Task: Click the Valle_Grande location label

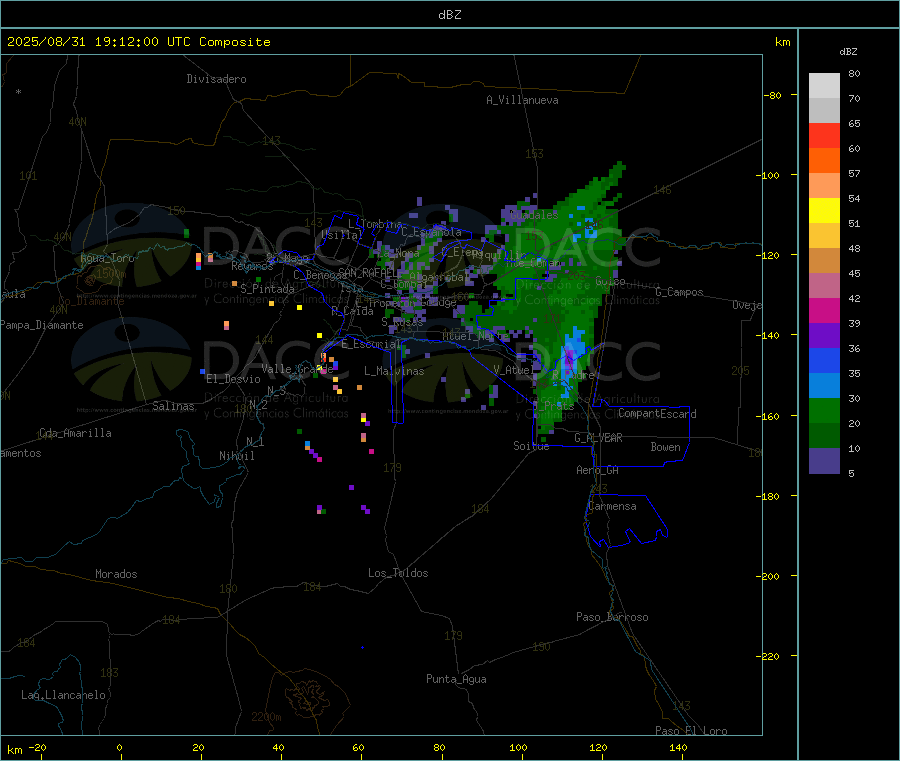Action: point(297,369)
